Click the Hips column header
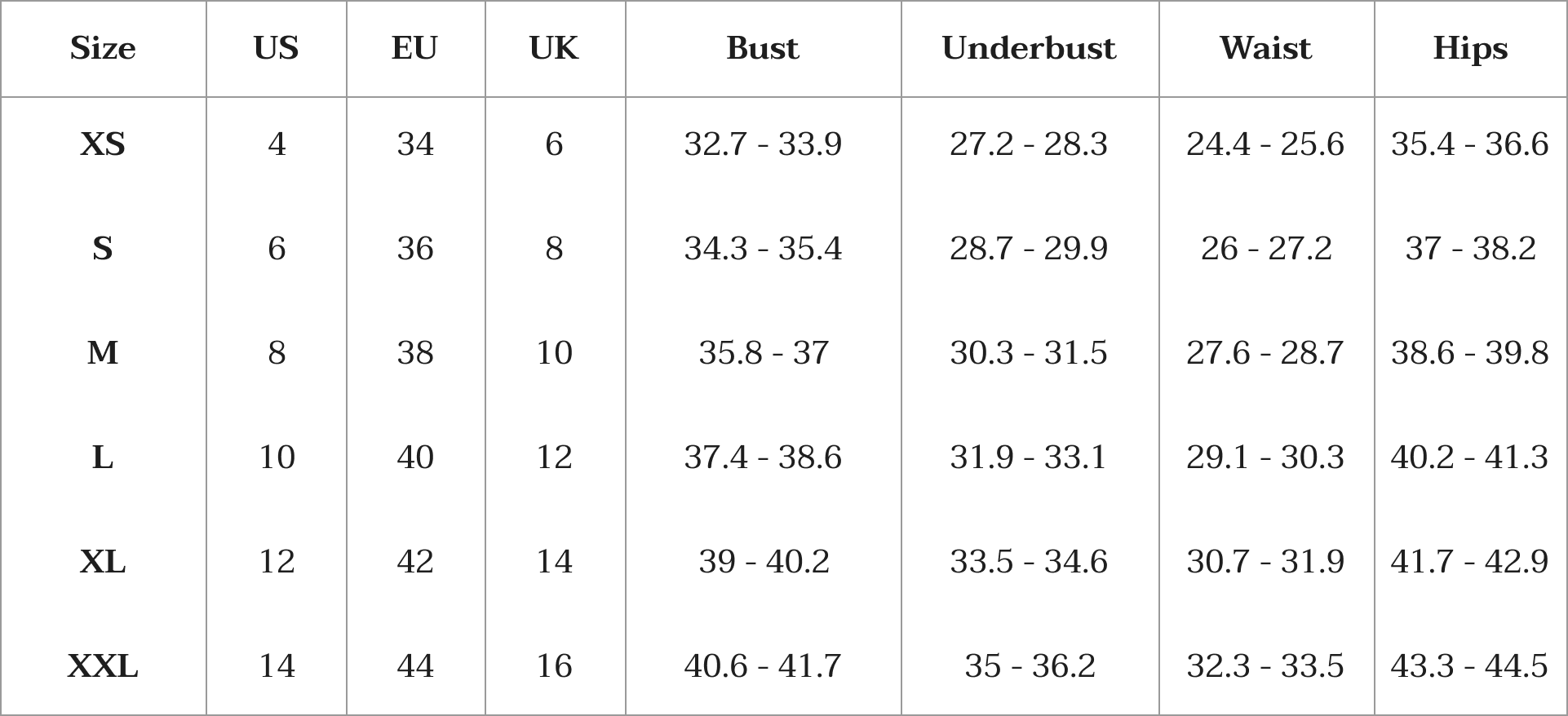1568x716 pixels. tap(1470, 49)
